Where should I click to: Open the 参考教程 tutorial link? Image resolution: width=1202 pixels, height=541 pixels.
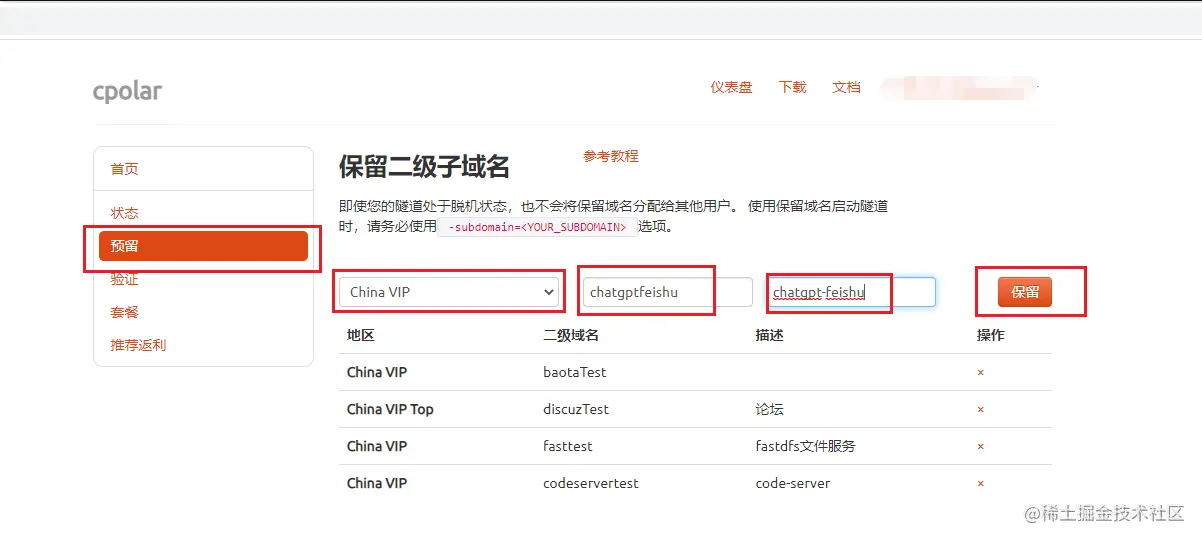[611, 156]
